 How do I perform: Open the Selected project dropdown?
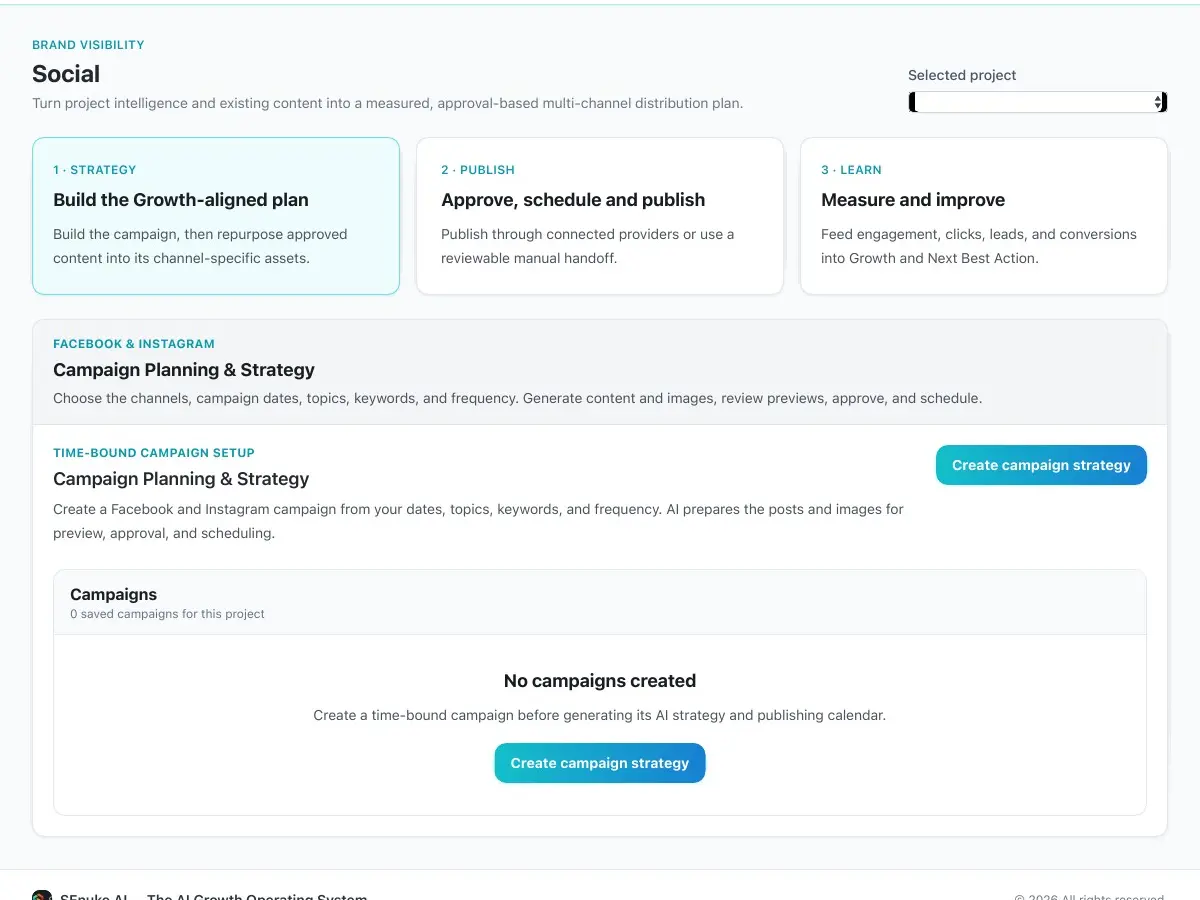tap(1038, 102)
